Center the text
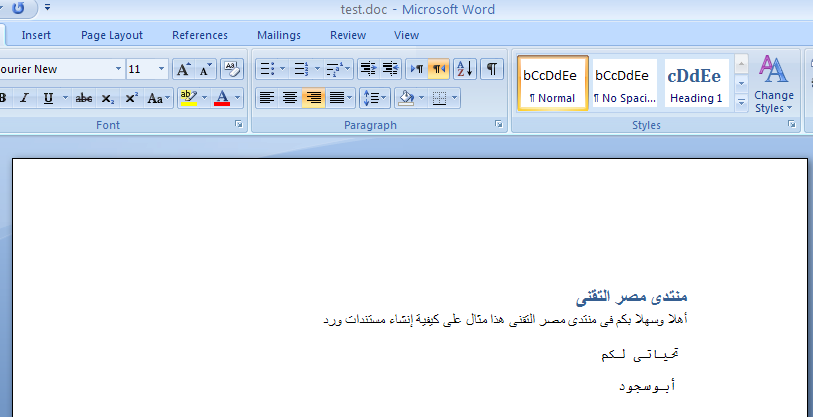Screen dimensions: 813x417 pos(290,98)
